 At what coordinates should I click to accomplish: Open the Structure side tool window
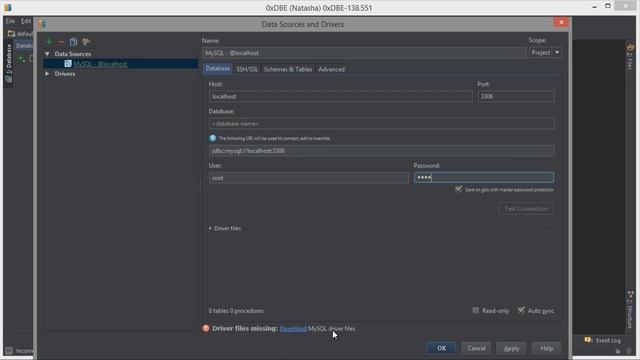630,309
